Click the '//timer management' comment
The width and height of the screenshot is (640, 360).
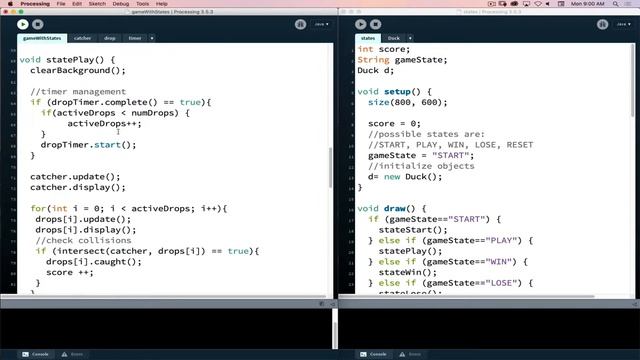pos(78,91)
